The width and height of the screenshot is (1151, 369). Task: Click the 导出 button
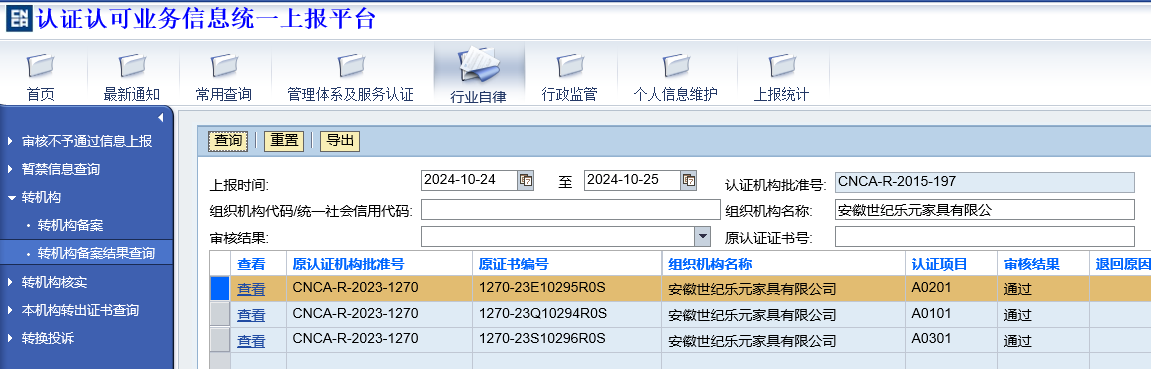(x=340, y=141)
